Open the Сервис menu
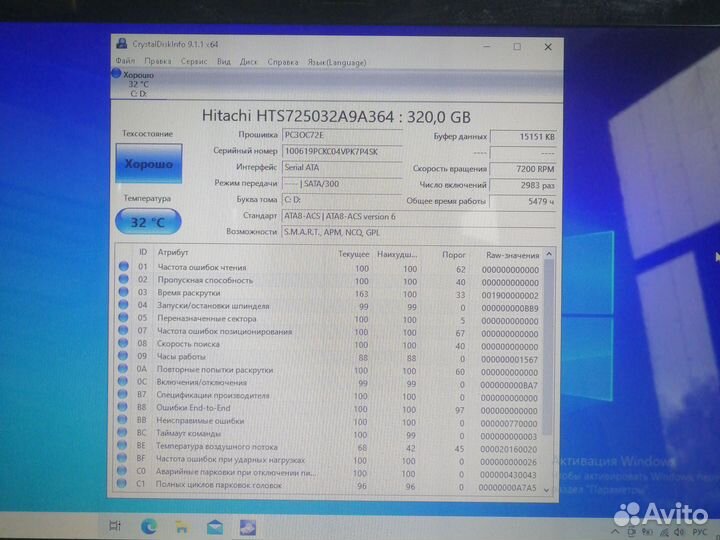The height and width of the screenshot is (540, 720). coord(194,61)
